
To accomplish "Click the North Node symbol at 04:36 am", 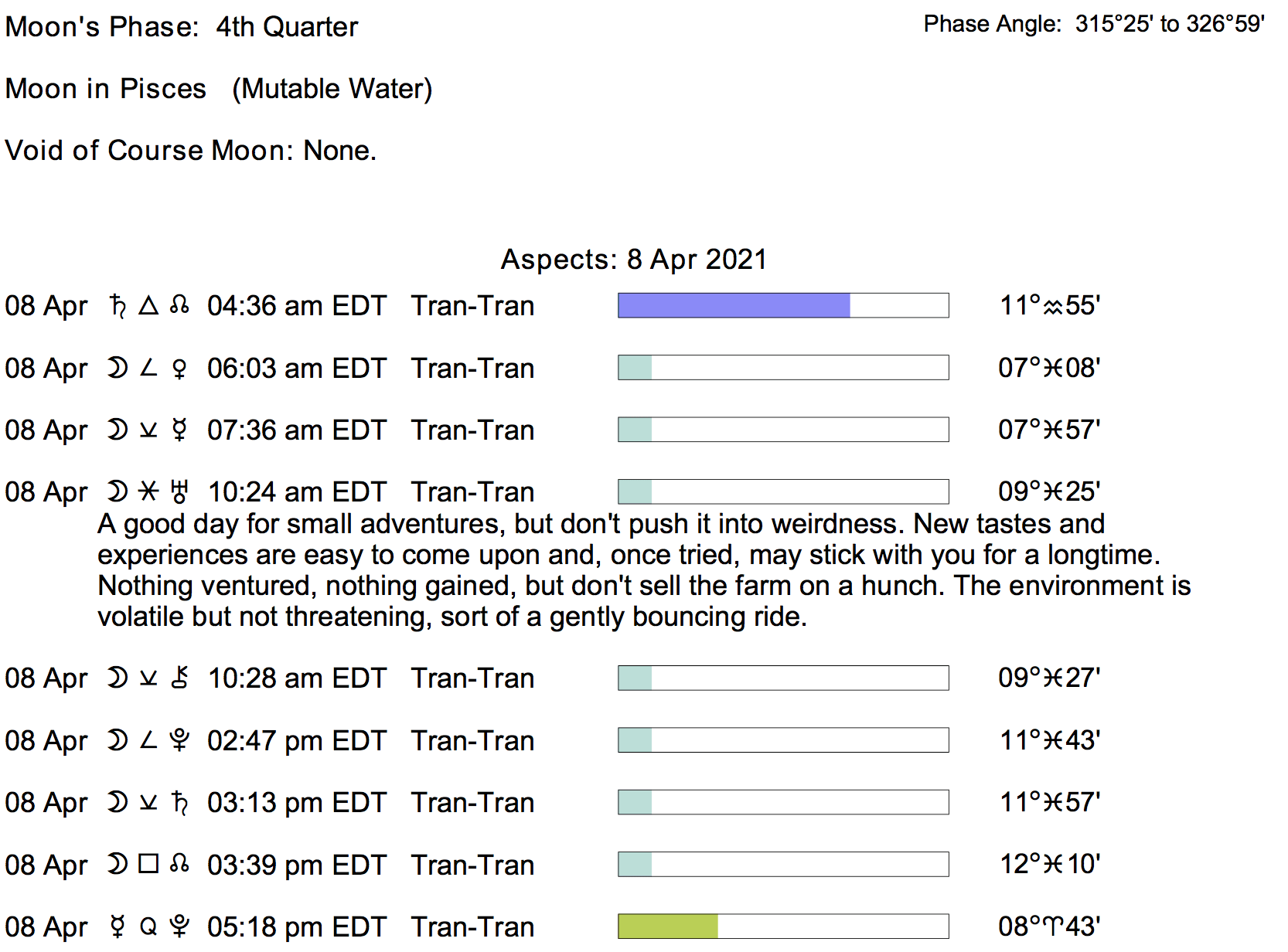I will pos(179,306).
